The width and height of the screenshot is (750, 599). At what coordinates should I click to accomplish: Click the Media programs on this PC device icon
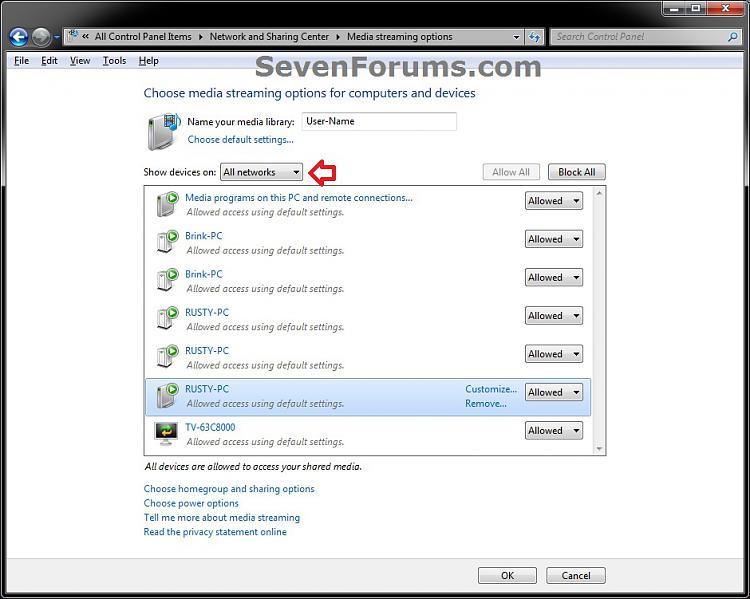[167, 204]
